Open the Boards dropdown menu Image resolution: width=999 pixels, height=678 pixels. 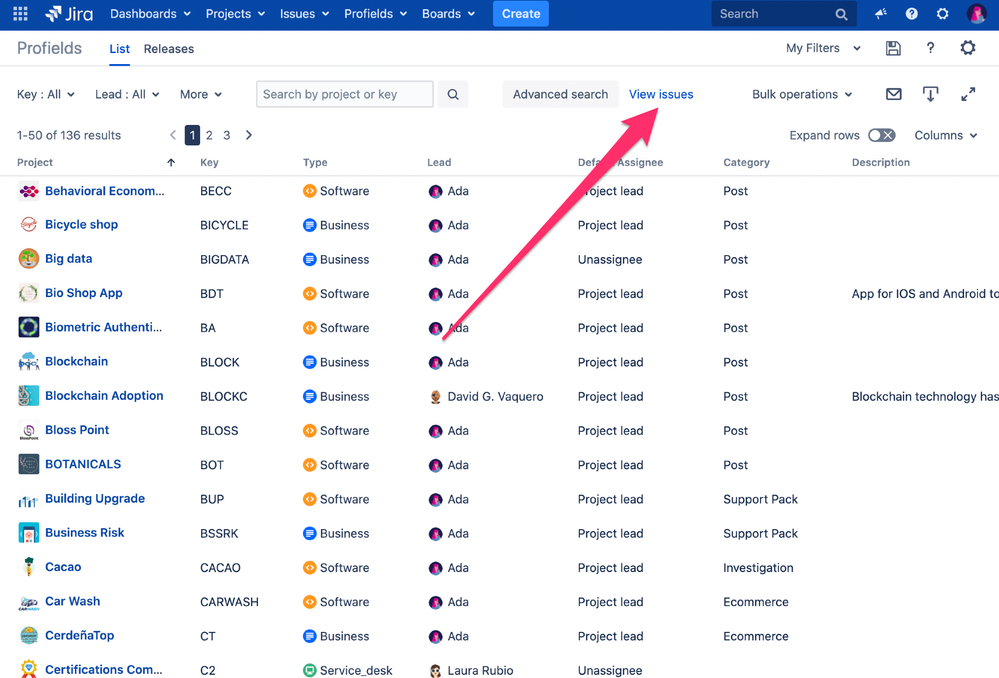(x=448, y=13)
